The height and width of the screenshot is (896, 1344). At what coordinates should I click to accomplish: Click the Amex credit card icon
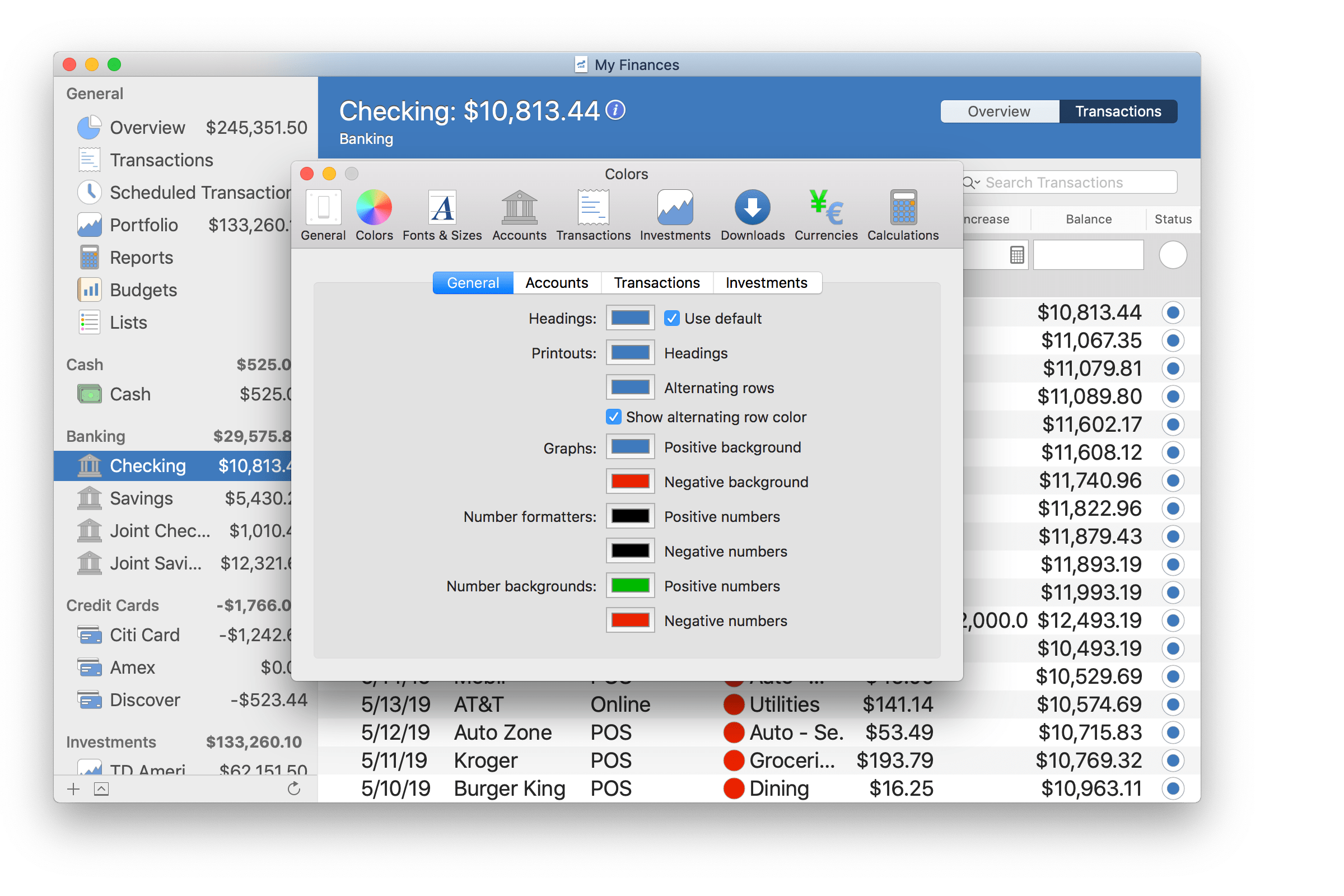(89, 668)
